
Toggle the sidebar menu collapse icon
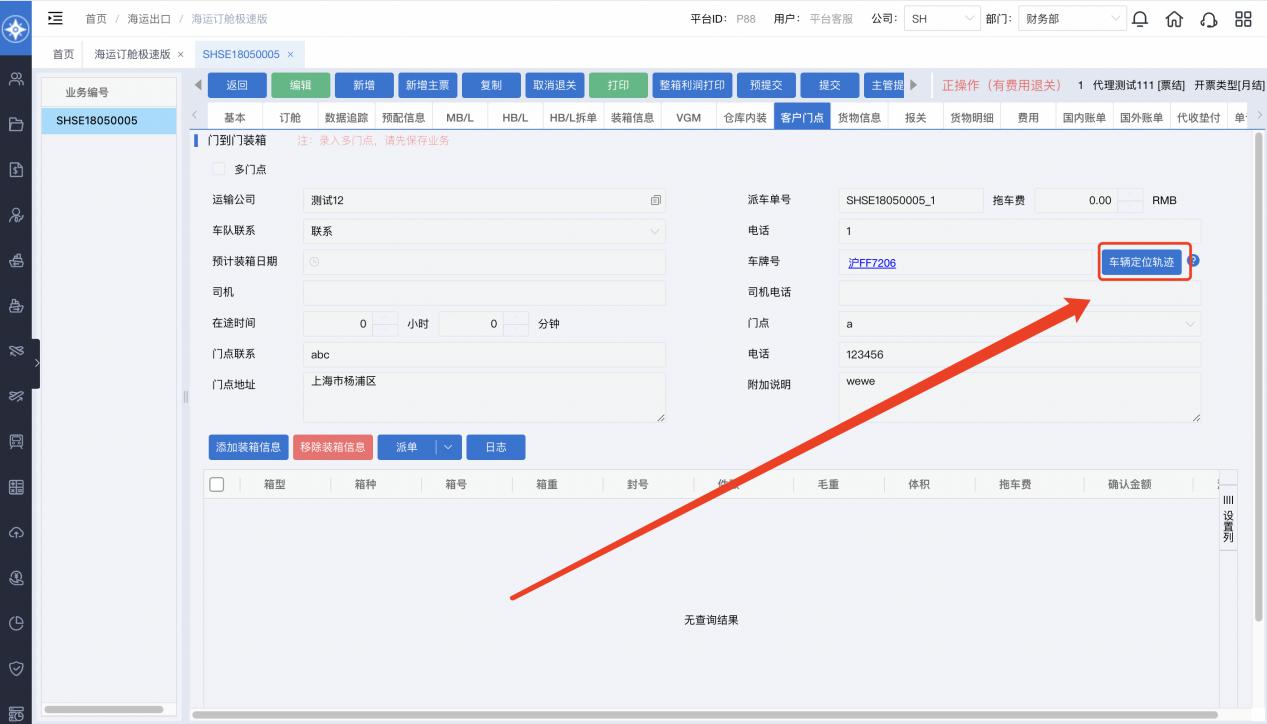point(56,18)
